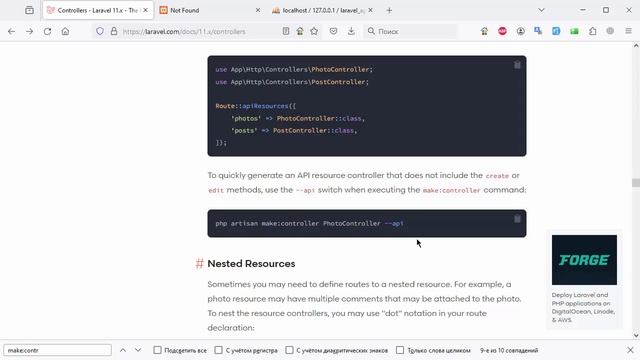Click the grey round extension icon
Image resolution: width=640 pixels, height=360 pixels.
click(x=610, y=31)
